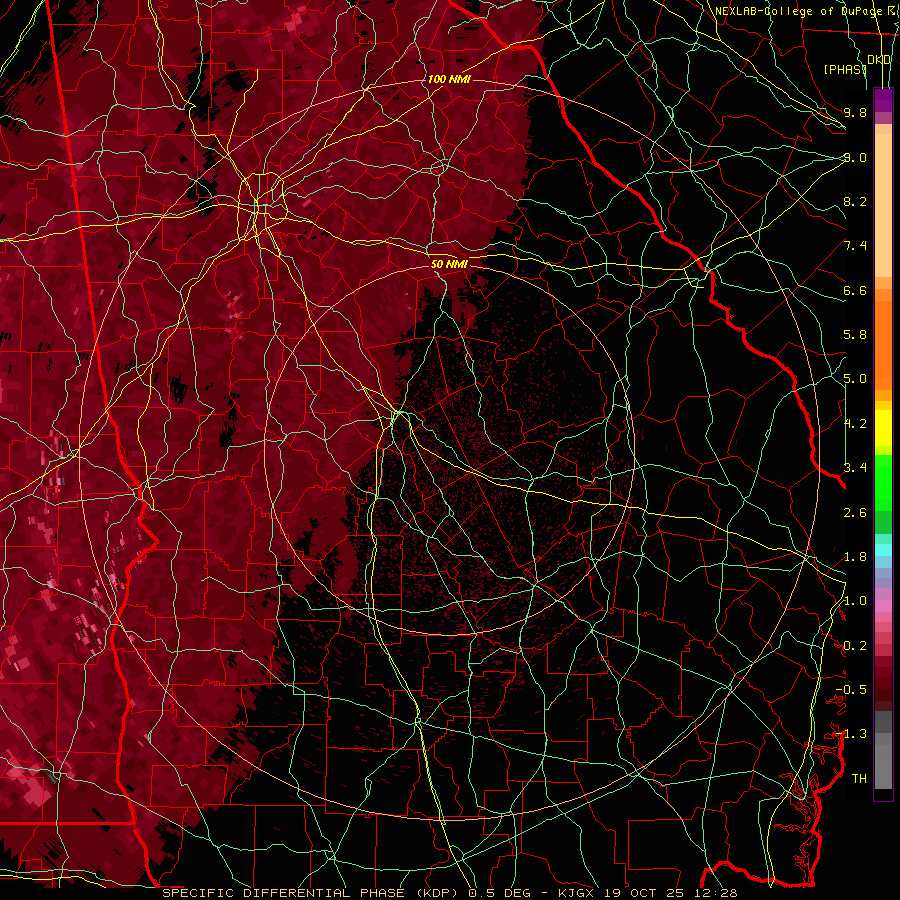This screenshot has height=900, width=900.
Task: Click the TH threshold legend label
Action: pos(859,779)
